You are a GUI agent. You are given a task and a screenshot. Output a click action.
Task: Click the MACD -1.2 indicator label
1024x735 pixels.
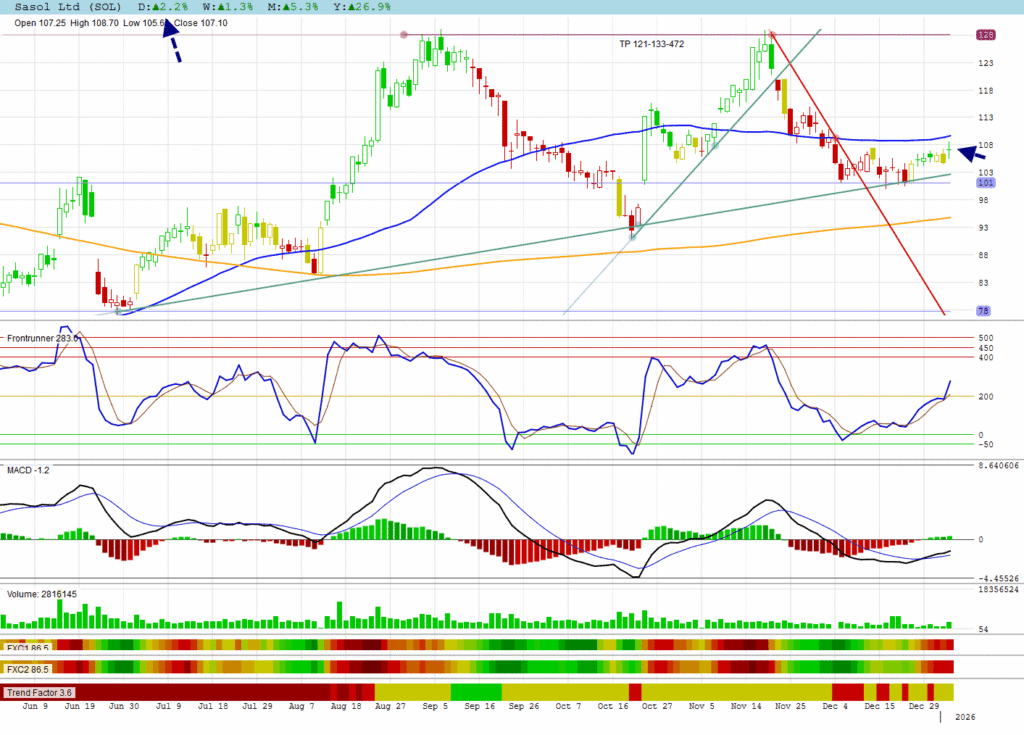tap(28, 470)
